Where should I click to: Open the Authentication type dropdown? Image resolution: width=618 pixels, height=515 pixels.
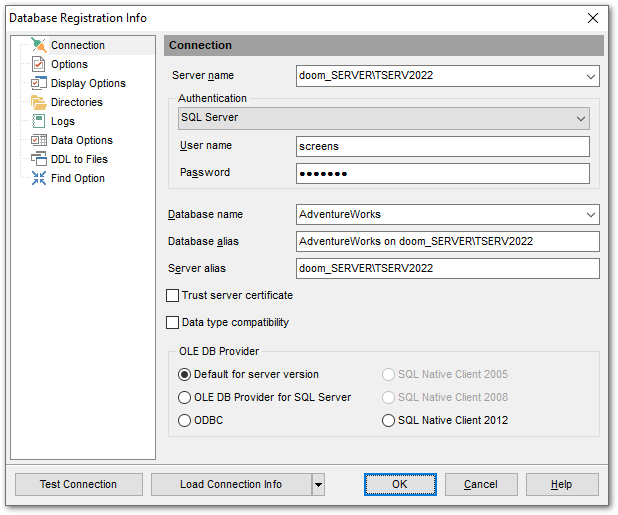tap(581, 118)
